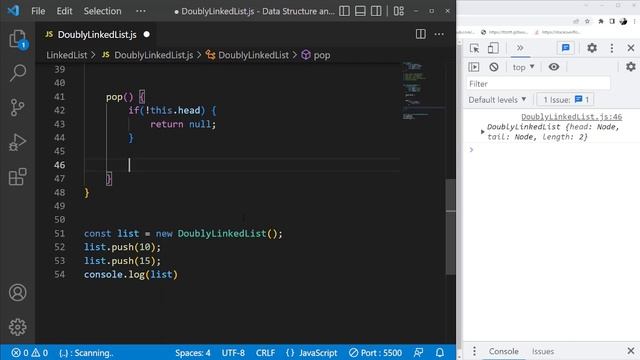Open the Accounts menu in activity bar

[18, 293]
